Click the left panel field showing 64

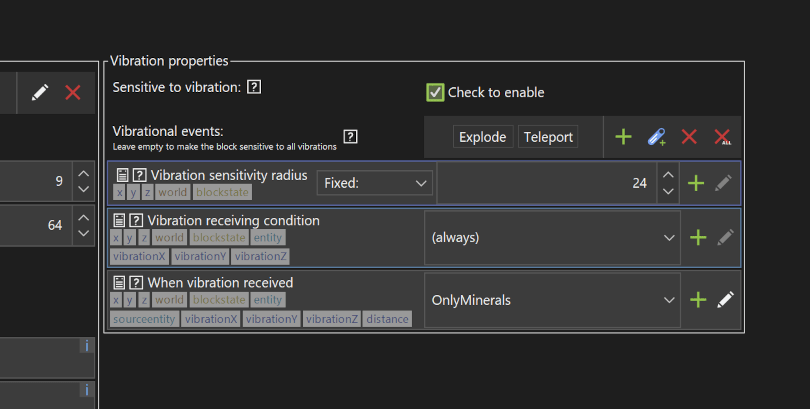click(36, 226)
